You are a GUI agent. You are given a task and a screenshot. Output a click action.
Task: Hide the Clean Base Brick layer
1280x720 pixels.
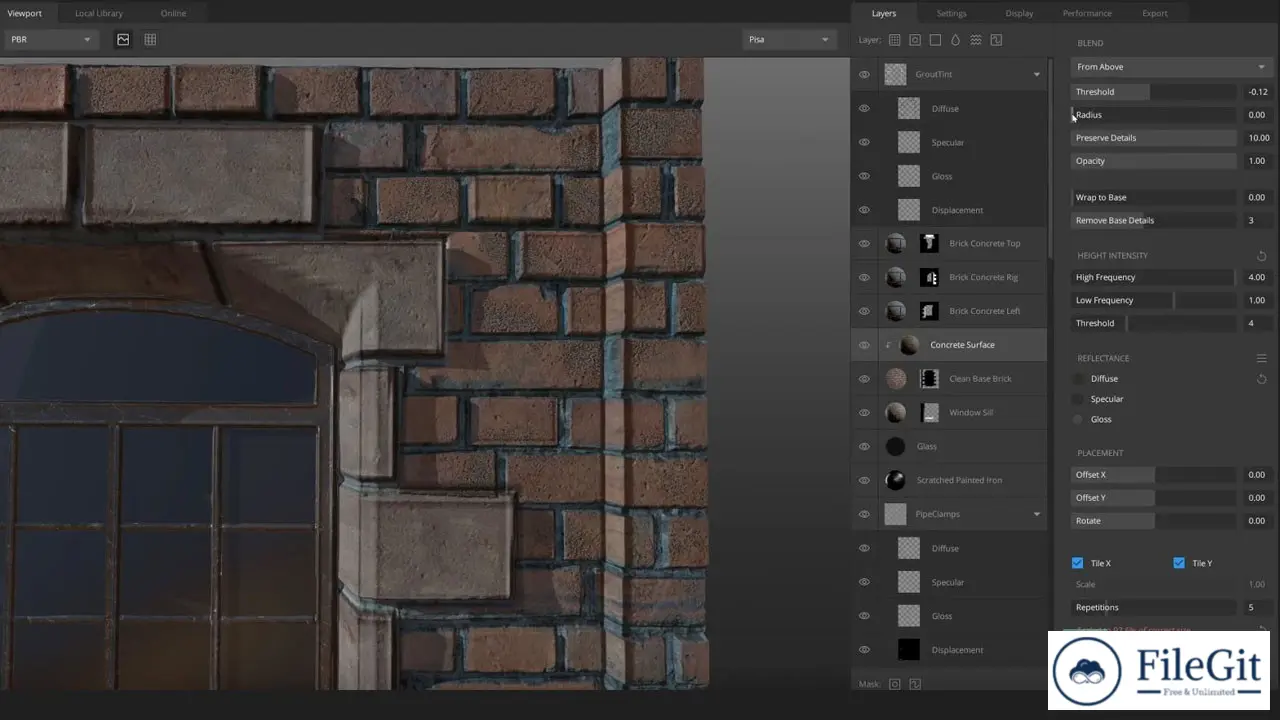coord(864,378)
